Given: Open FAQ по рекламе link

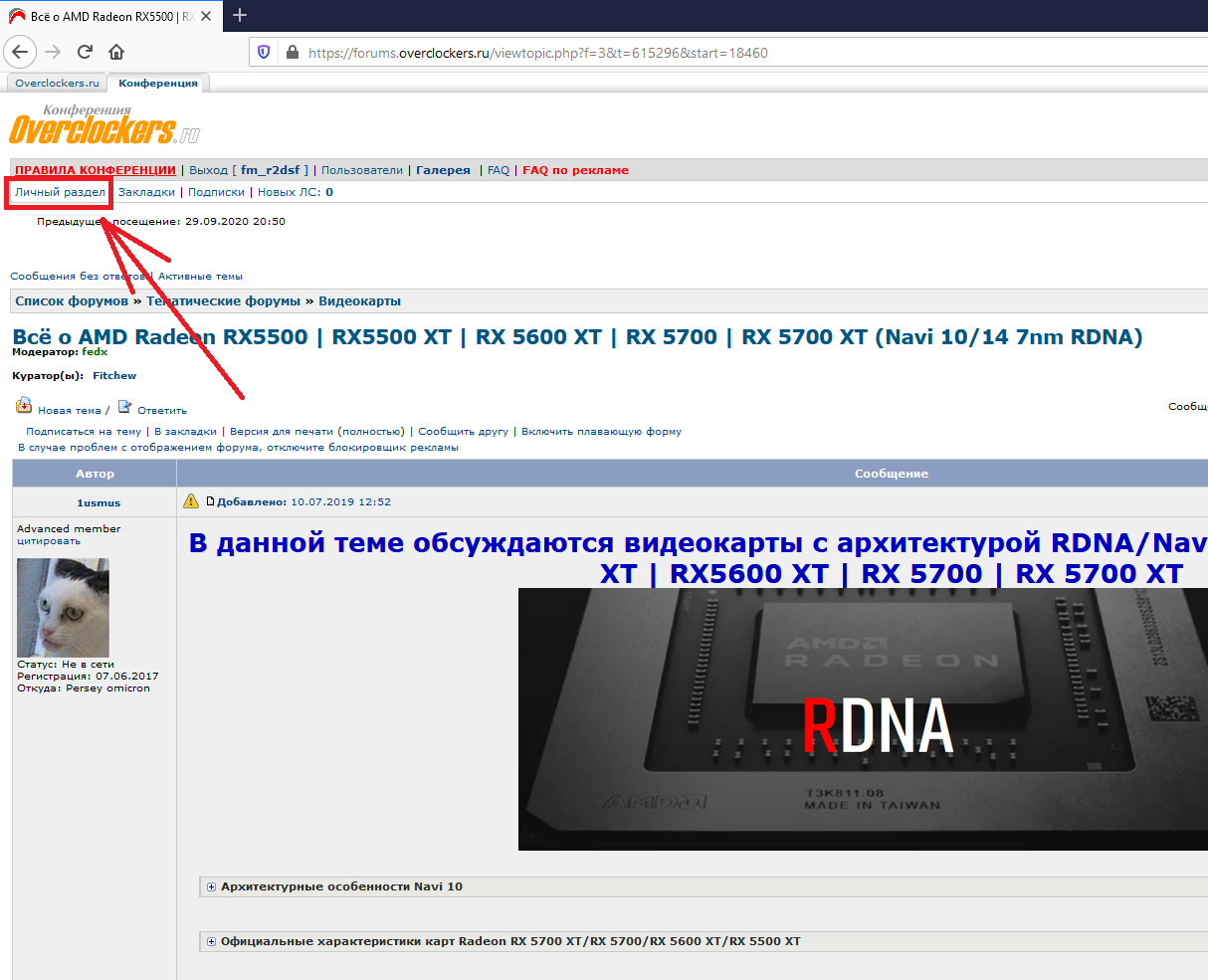Looking at the screenshot, I should (x=575, y=170).
